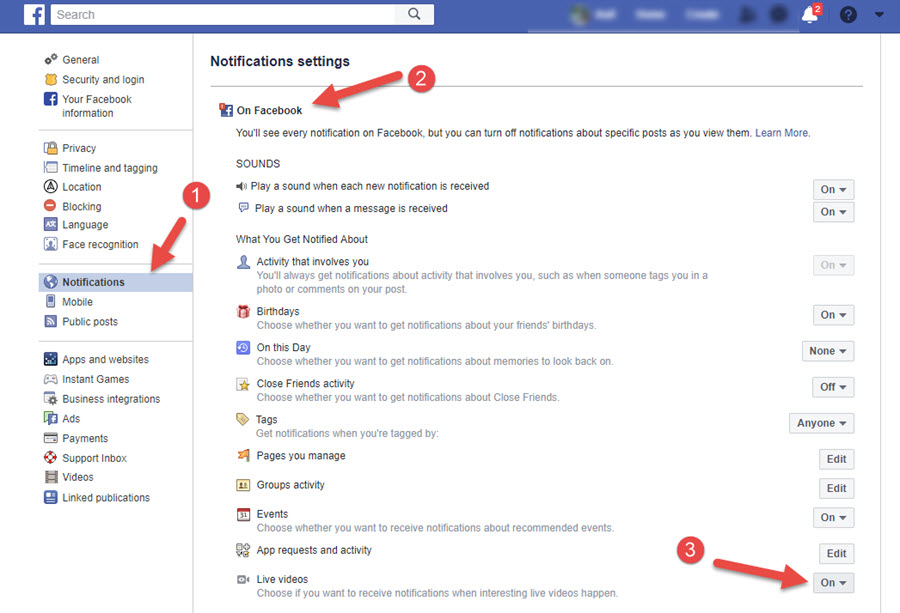Click the General gears icon in sidebar
Image resolution: width=900 pixels, height=613 pixels.
51,59
